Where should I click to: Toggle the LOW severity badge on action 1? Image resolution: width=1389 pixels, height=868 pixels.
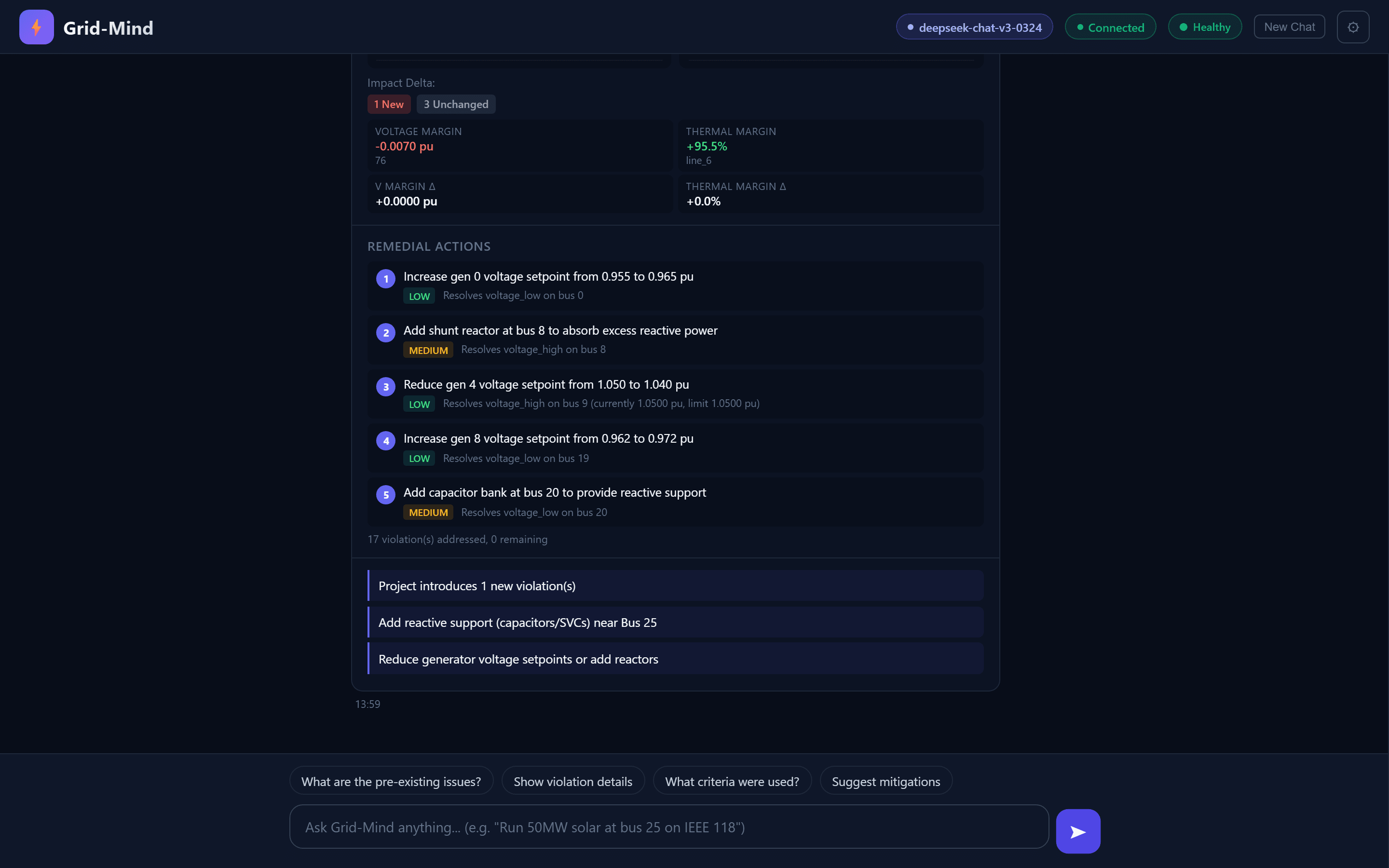tap(419, 296)
